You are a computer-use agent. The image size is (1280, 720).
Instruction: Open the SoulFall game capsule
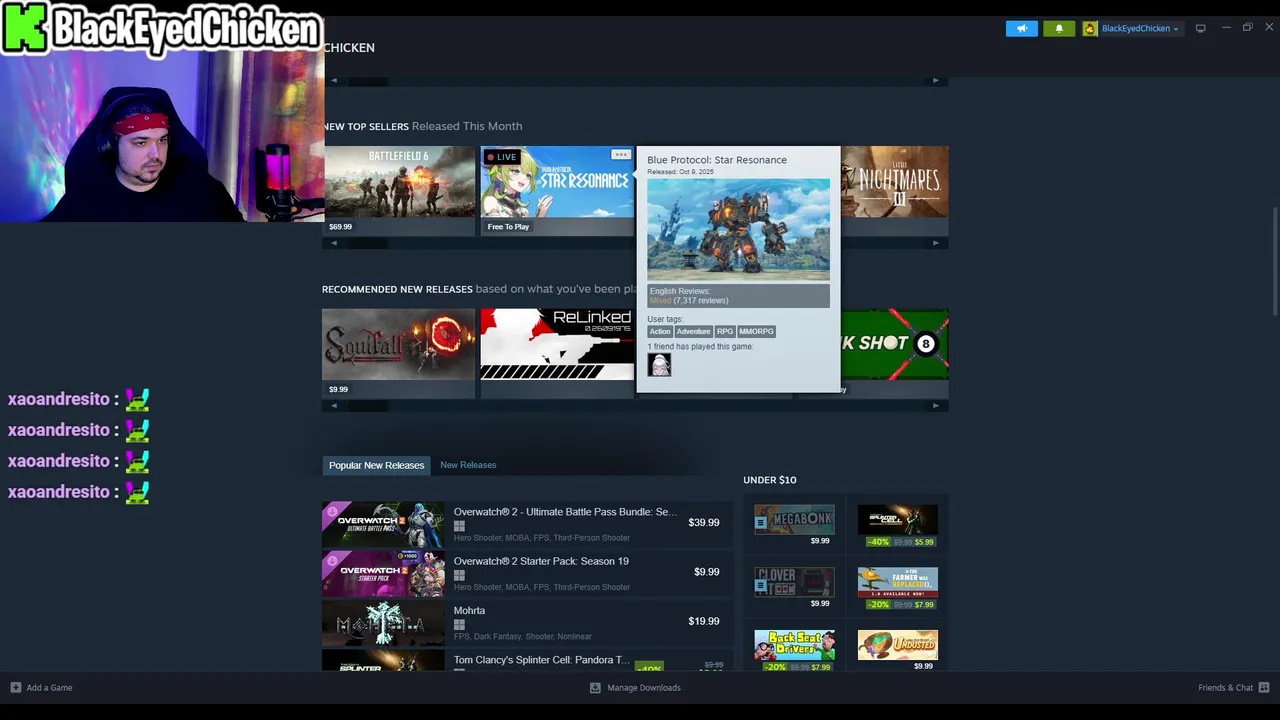(398, 353)
